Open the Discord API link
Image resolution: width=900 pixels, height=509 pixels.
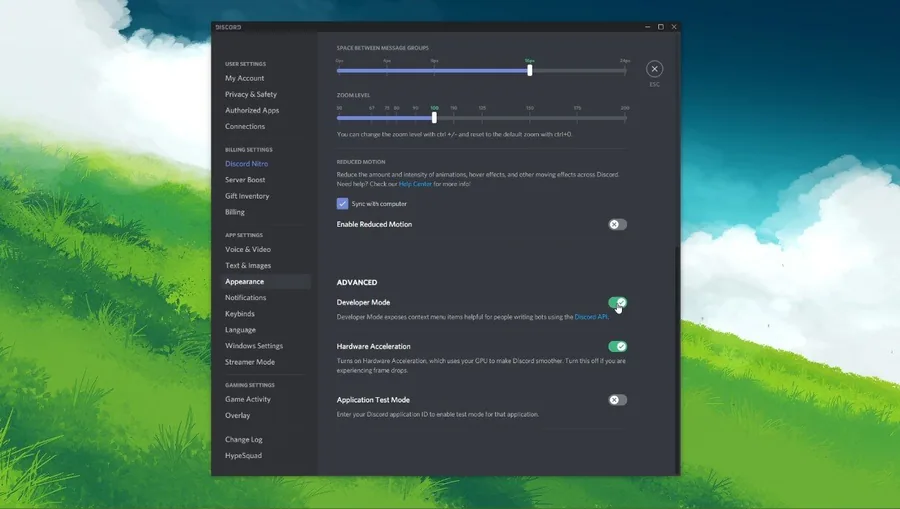pos(591,317)
